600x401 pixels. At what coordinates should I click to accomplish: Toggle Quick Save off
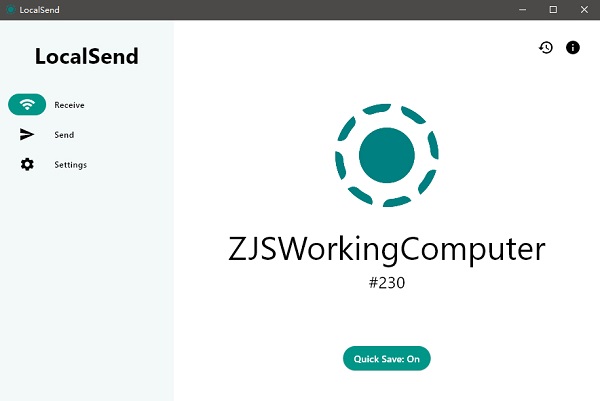[x=386, y=359]
